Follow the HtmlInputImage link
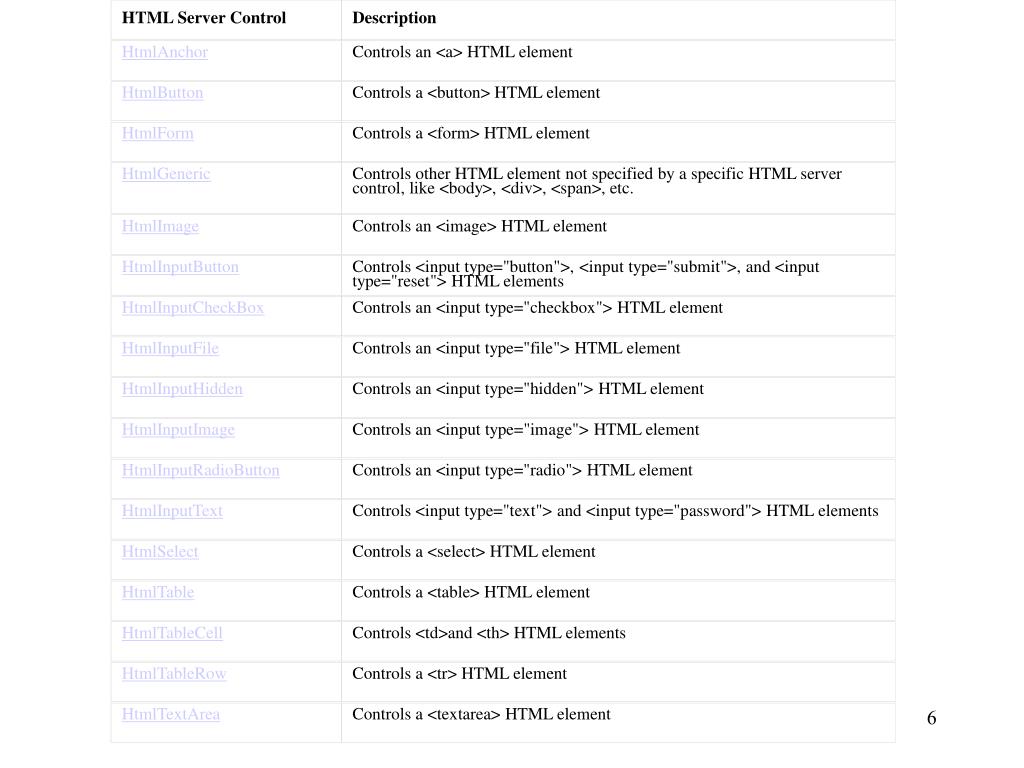 178,430
